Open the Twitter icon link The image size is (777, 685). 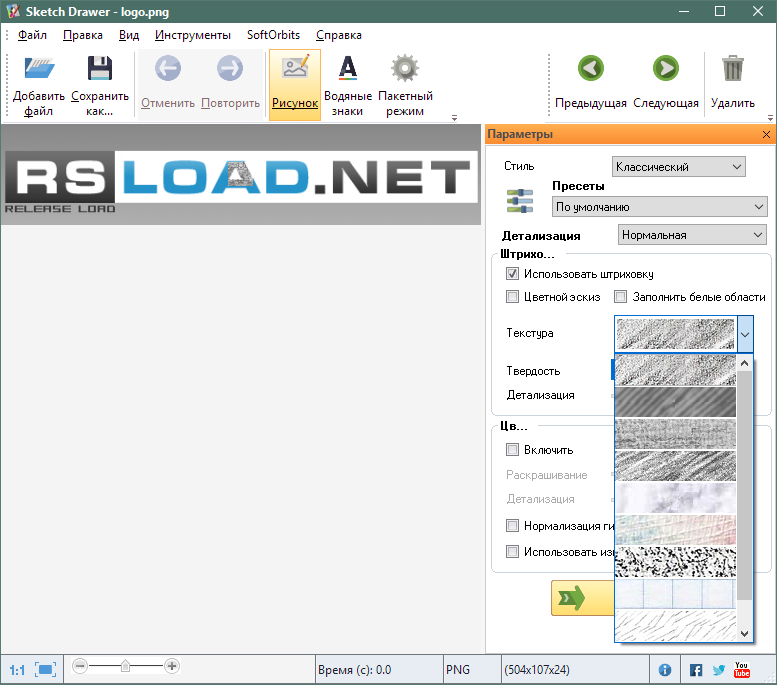(x=719, y=670)
